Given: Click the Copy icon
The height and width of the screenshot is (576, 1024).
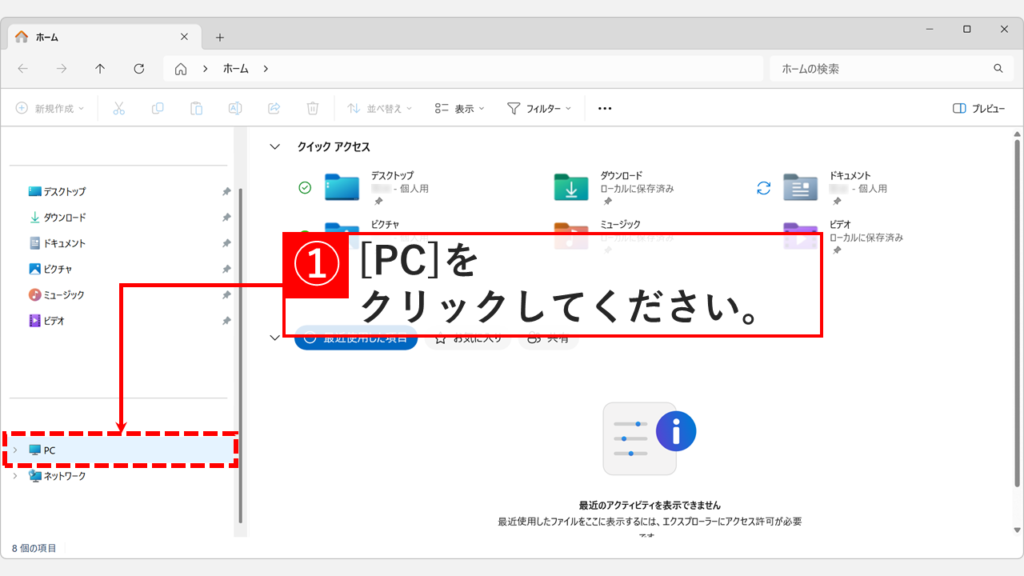Looking at the screenshot, I should (157, 107).
